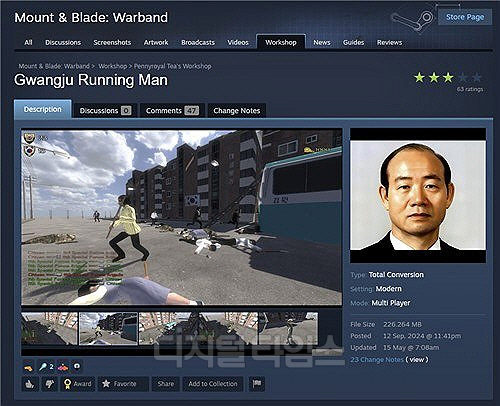Click the thumbs down rate icon

[50, 384]
